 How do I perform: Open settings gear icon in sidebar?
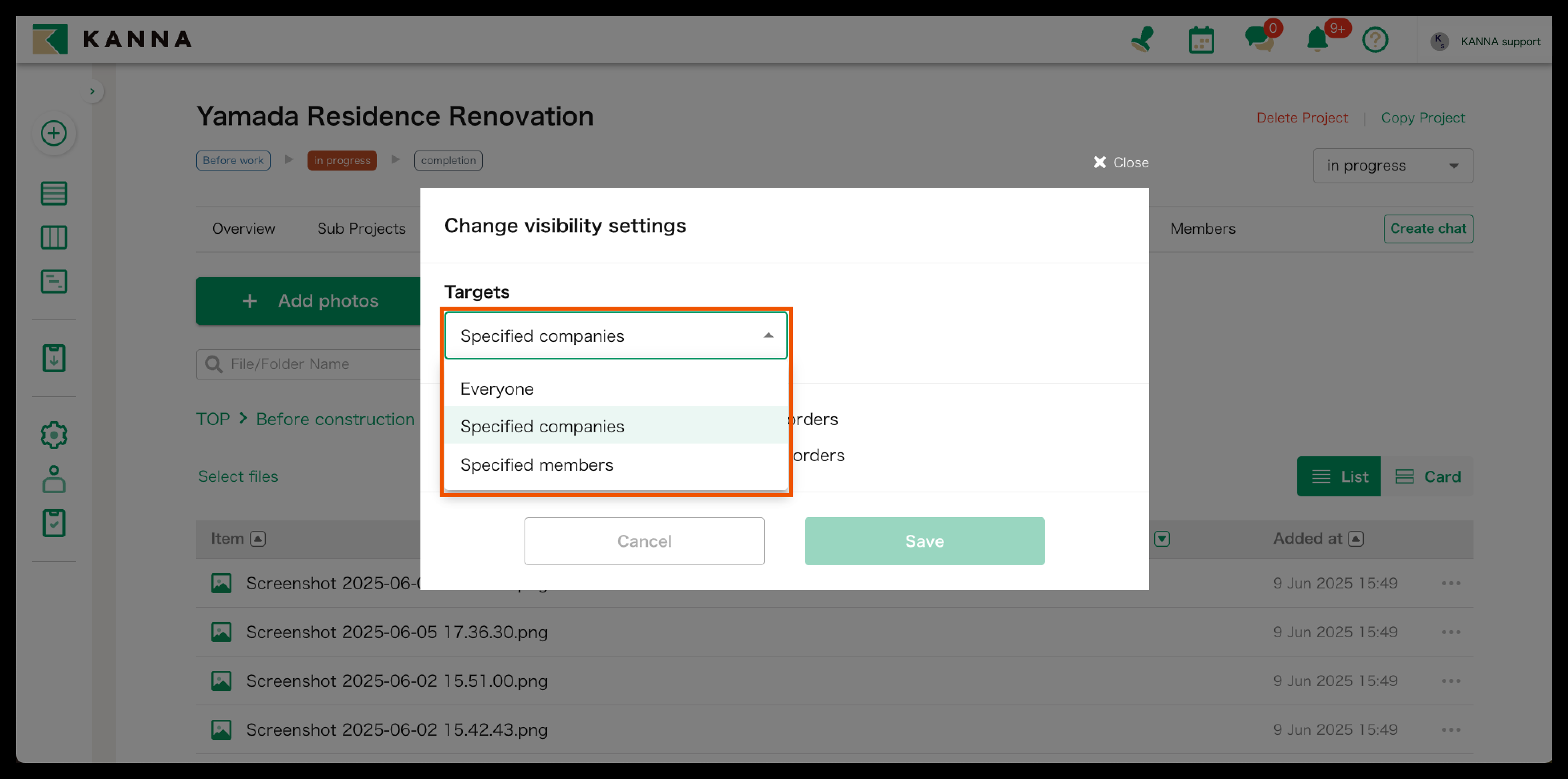coord(54,435)
